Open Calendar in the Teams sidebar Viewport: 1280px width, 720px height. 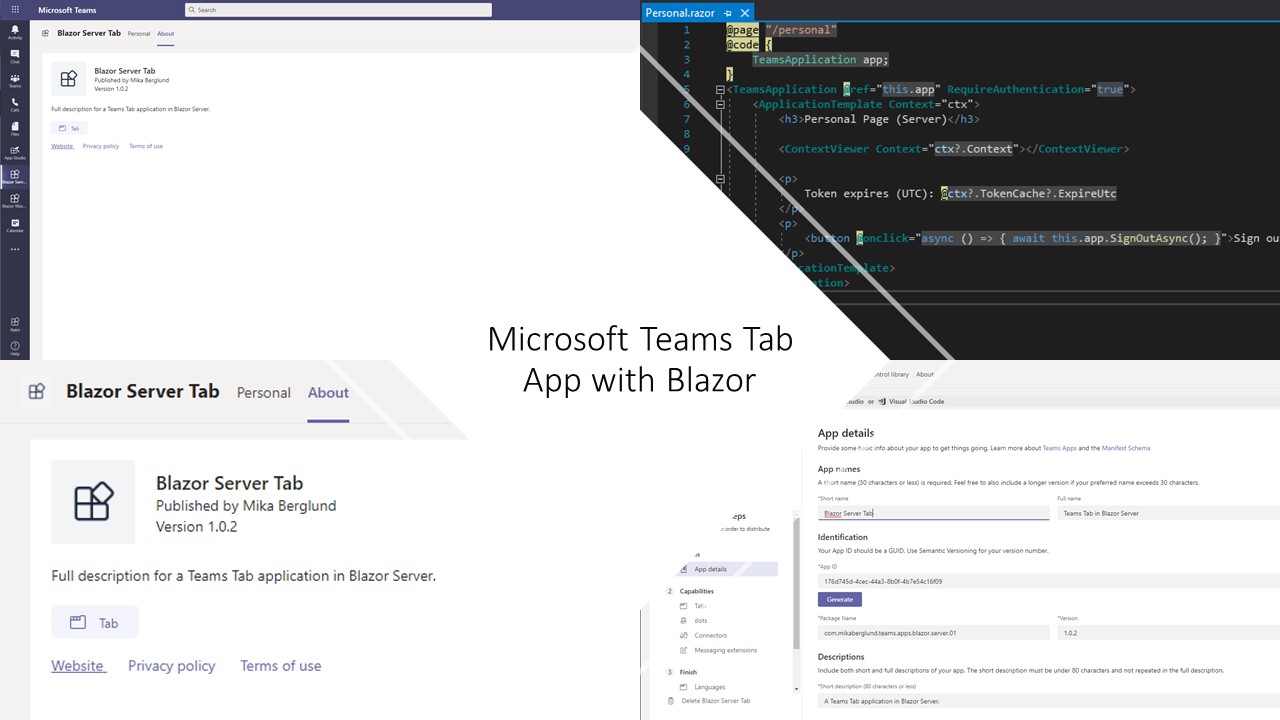[15, 224]
